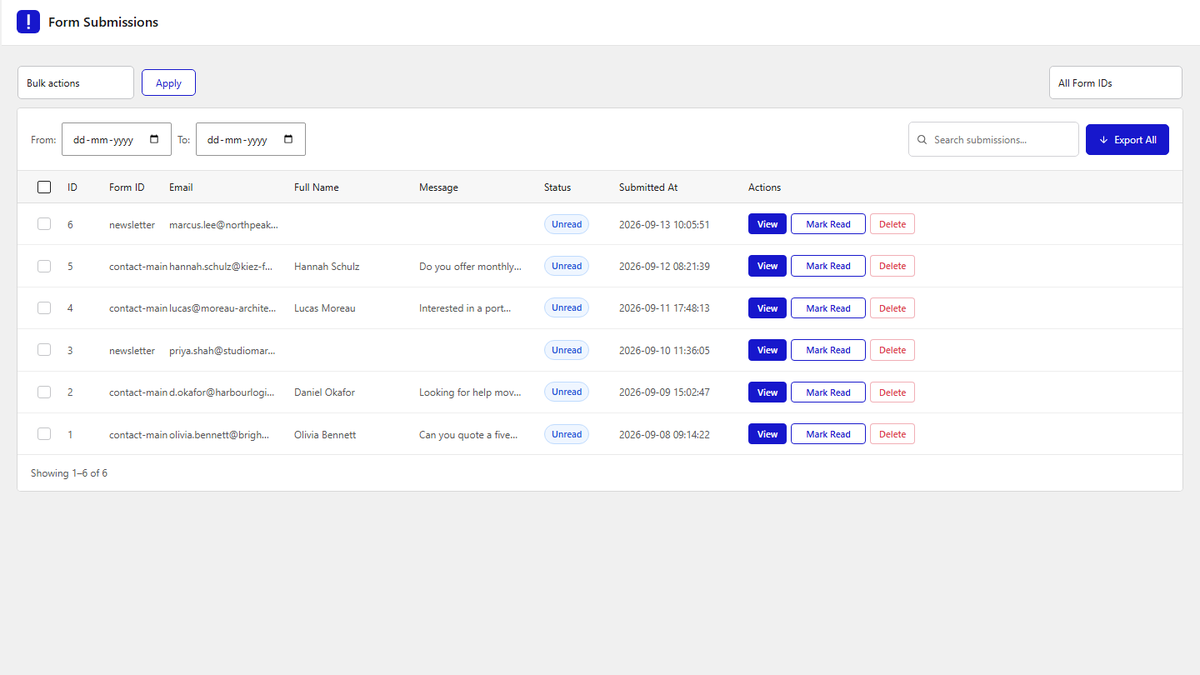Screen dimensions: 1200x675
Task: Delete Daniel Okafor's submission
Action: click(892, 392)
